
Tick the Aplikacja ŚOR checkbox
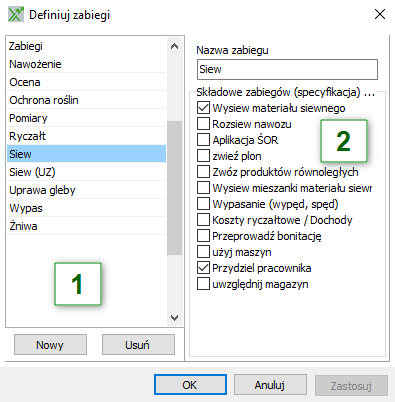pos(203,140)
